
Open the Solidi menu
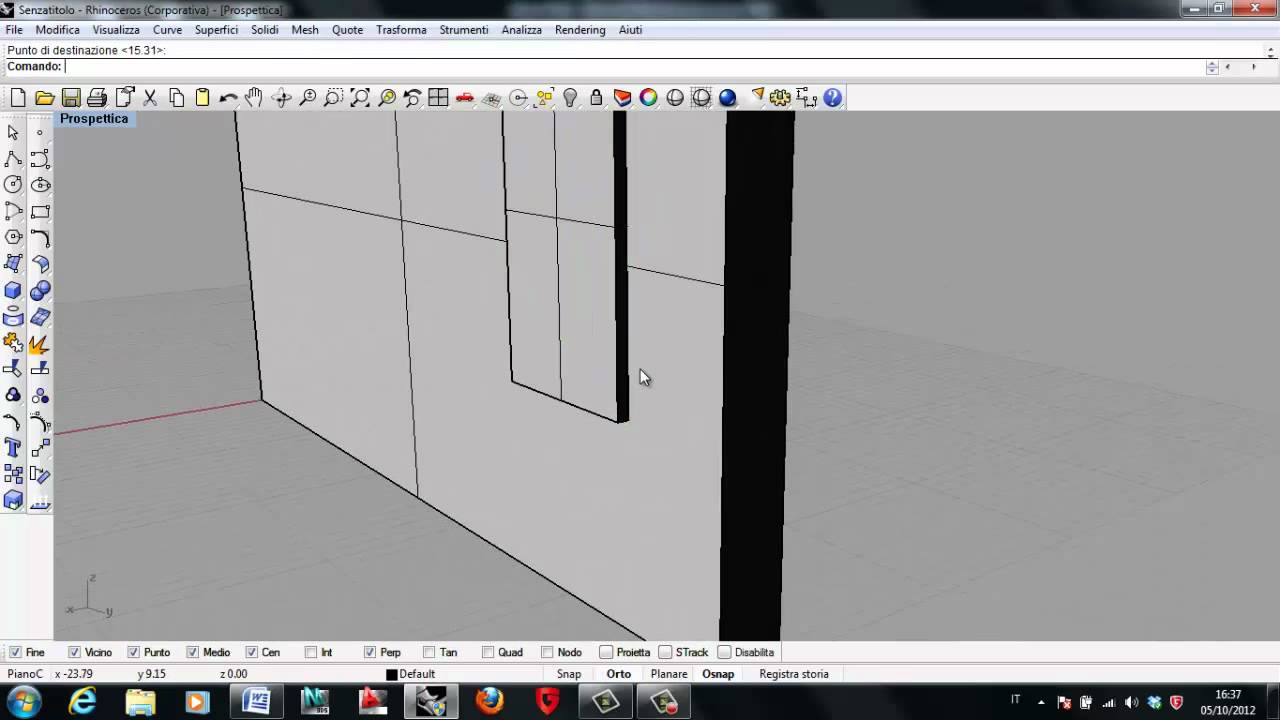click(x=264, y=30)
